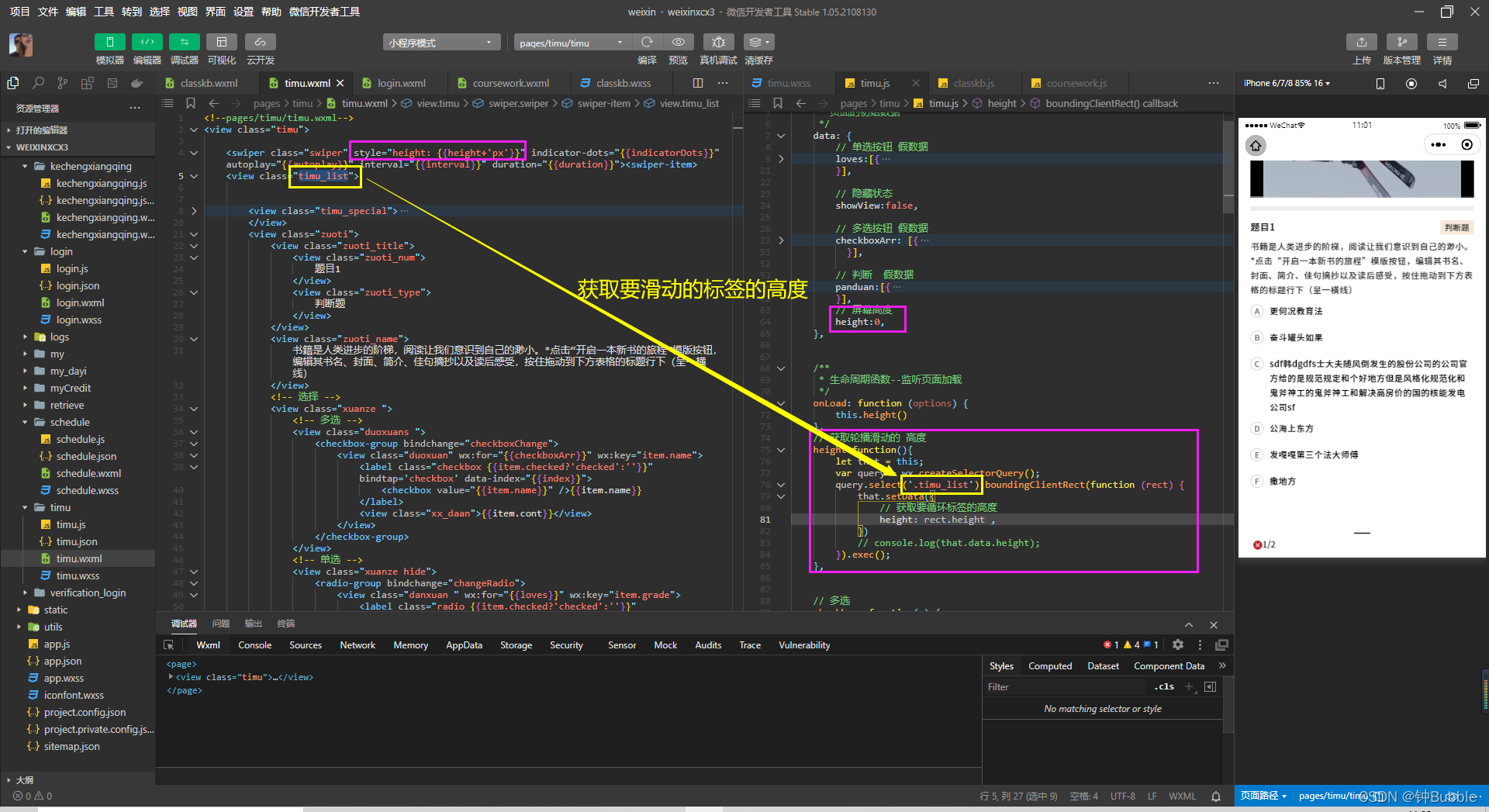Switch to the classkb.wxml editor tab

tap(209, 83)
